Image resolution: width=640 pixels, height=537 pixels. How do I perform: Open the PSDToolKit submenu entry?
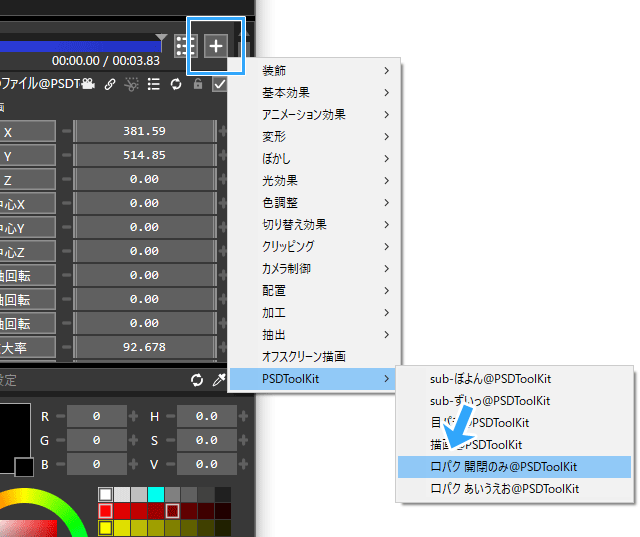[314, 378]
